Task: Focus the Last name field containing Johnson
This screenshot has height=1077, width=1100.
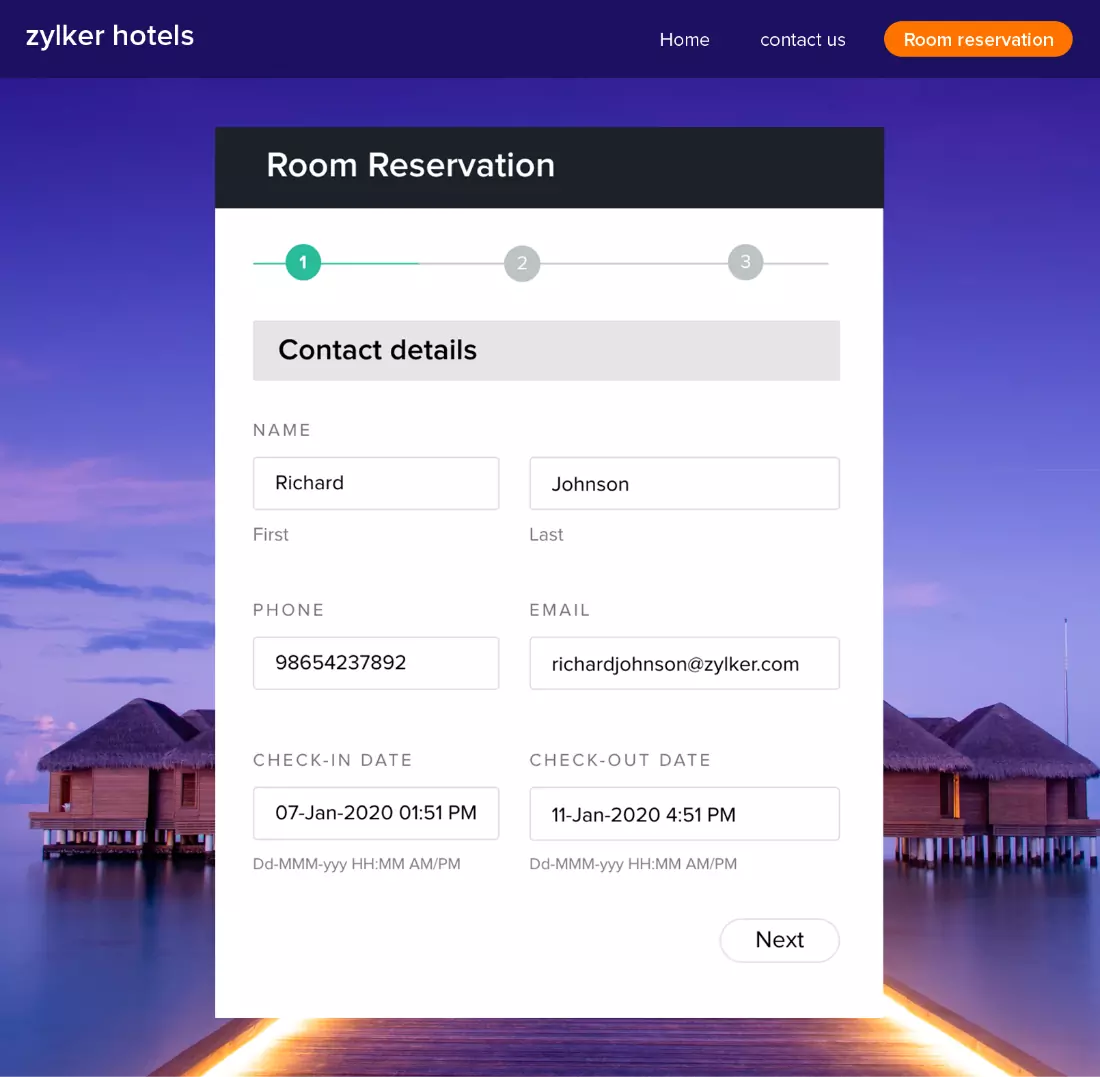Action: 684,484
